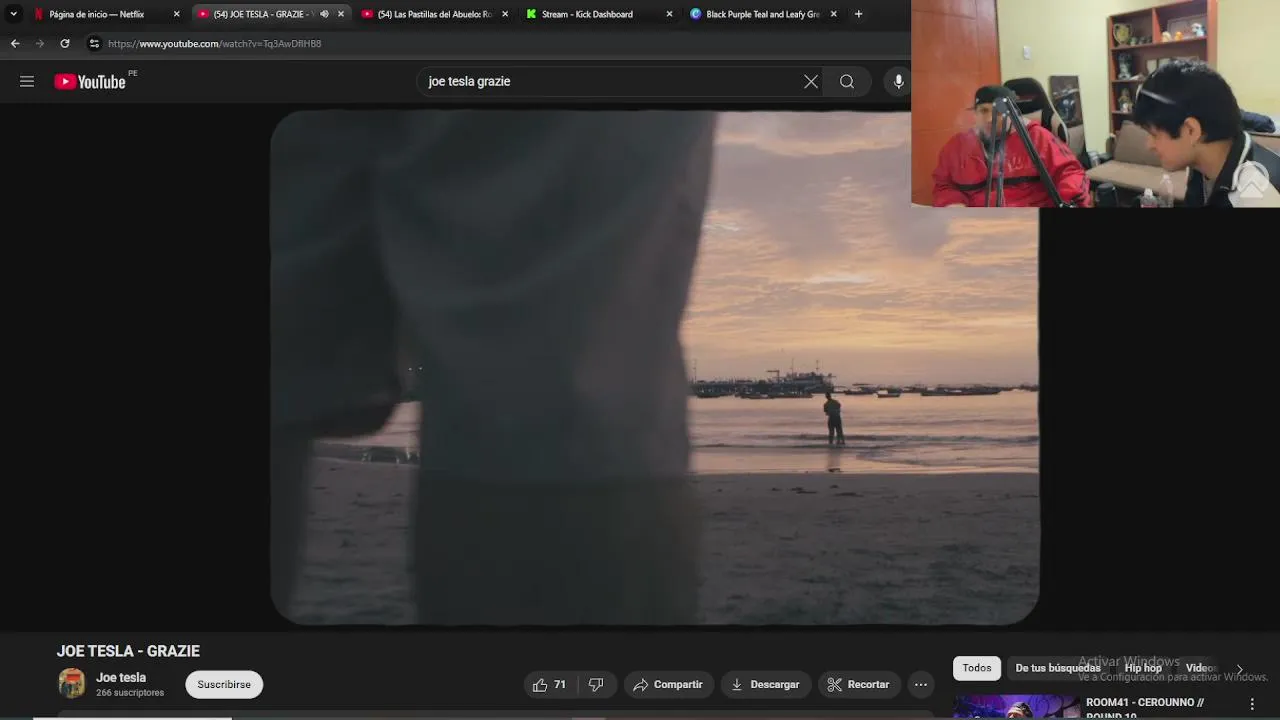Start voice search with microphone icon
1280x720 pixels.
(x=898, y=82)
